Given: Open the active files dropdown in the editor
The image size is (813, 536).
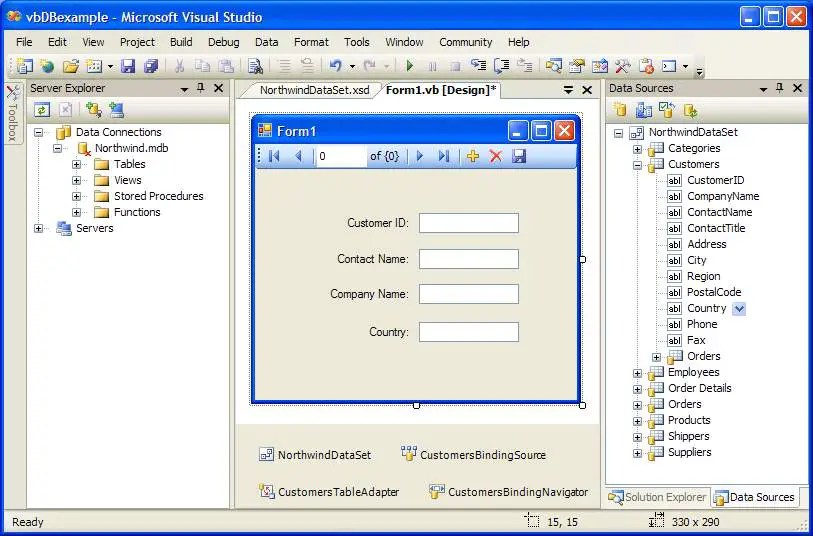Looking at the screenshot, I should 568,90.
